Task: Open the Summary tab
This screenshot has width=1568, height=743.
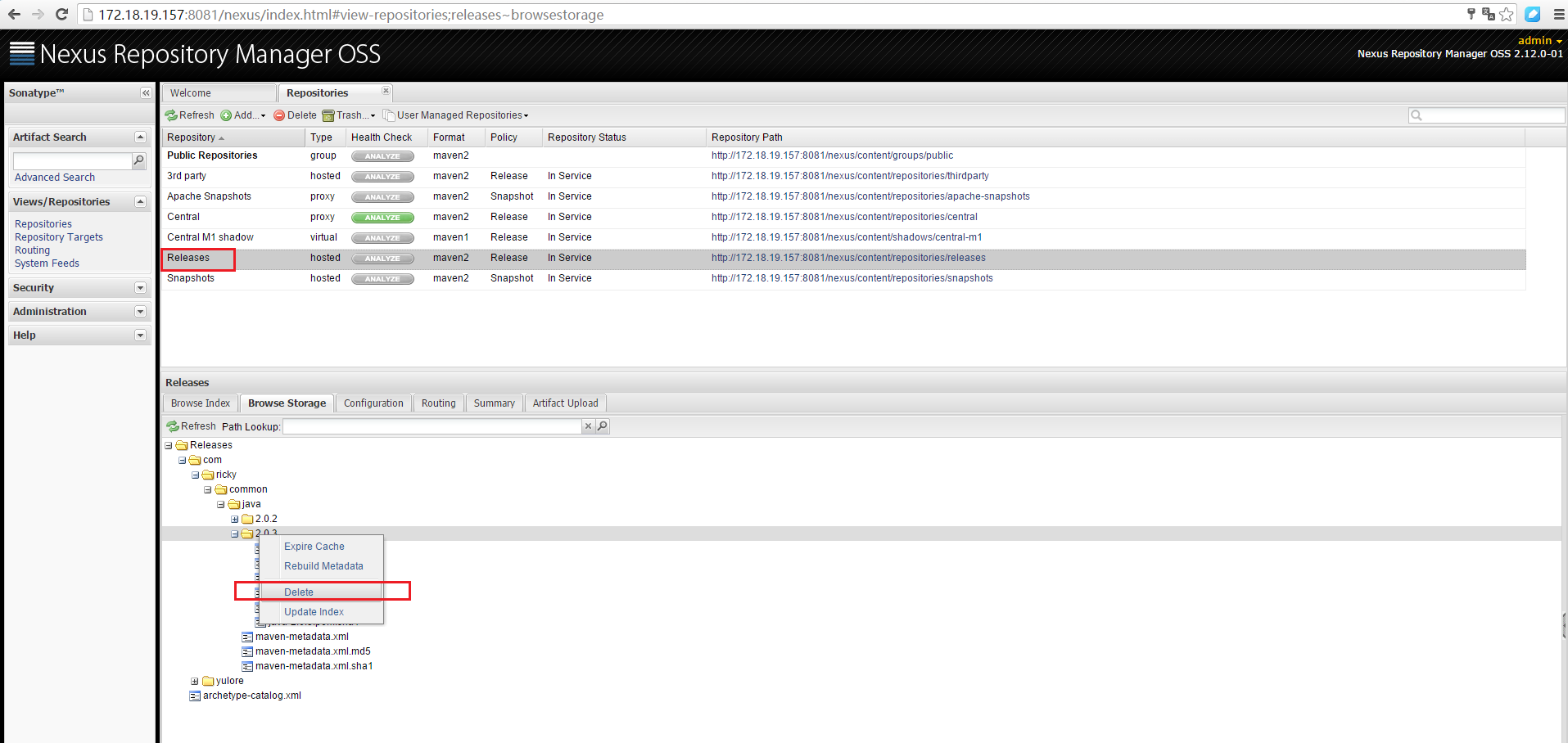Action: pos(495,403)
